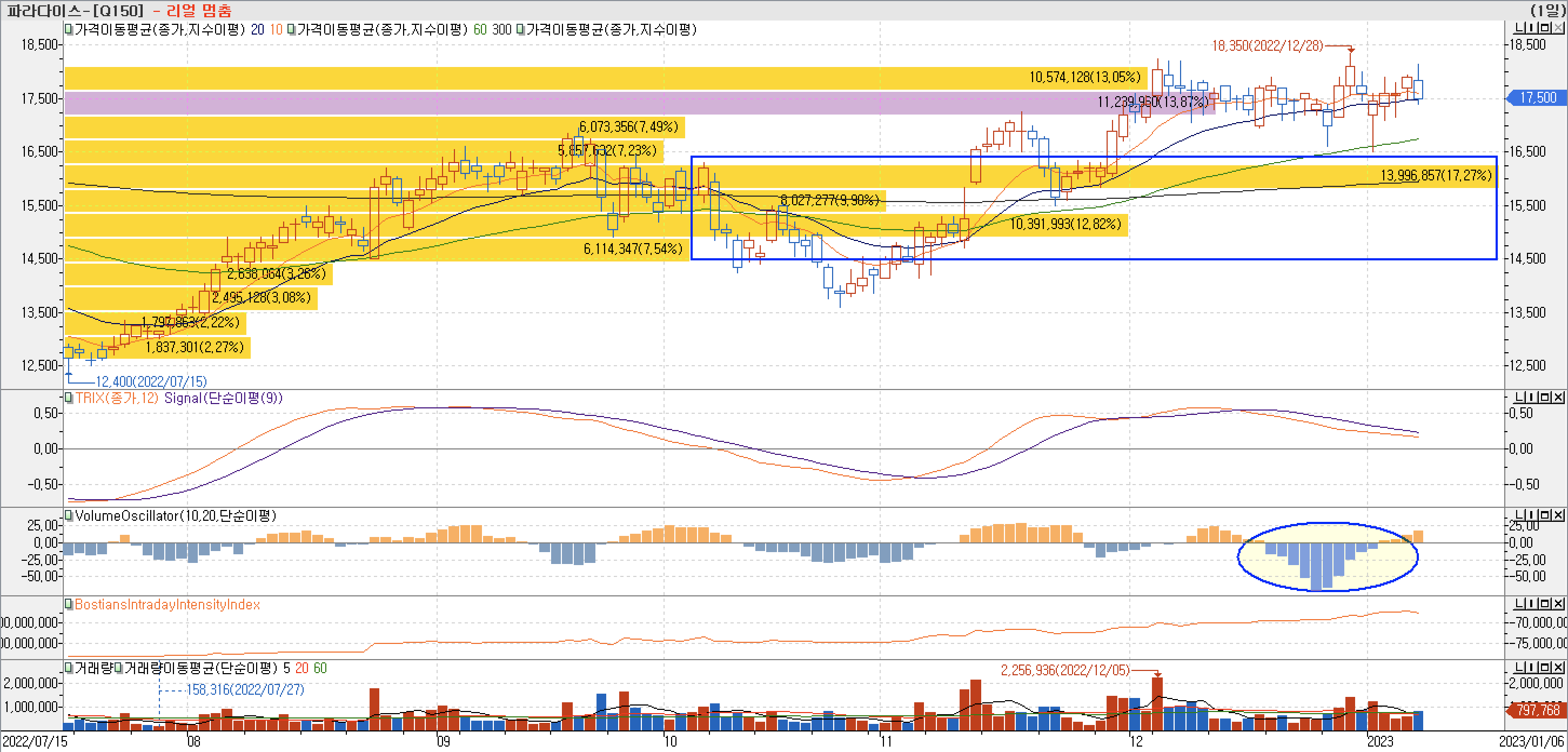Click the L-shaped icon on price chart panel
This screenshot has height=752, width=1568.
click(1520, 28)
